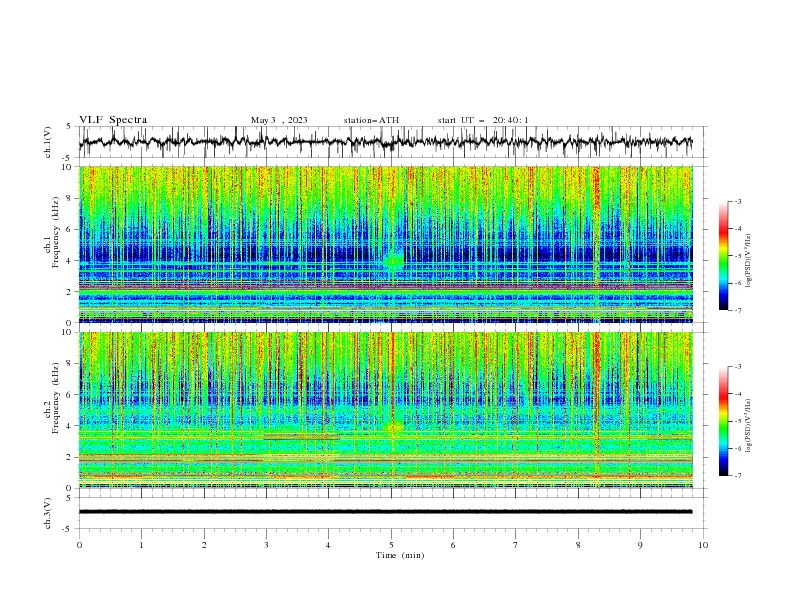This screenshot has width=792, height=612.
Task: Click the green burst near 5 min in ch.1 spectrogram
Action: tap(393, 261)
